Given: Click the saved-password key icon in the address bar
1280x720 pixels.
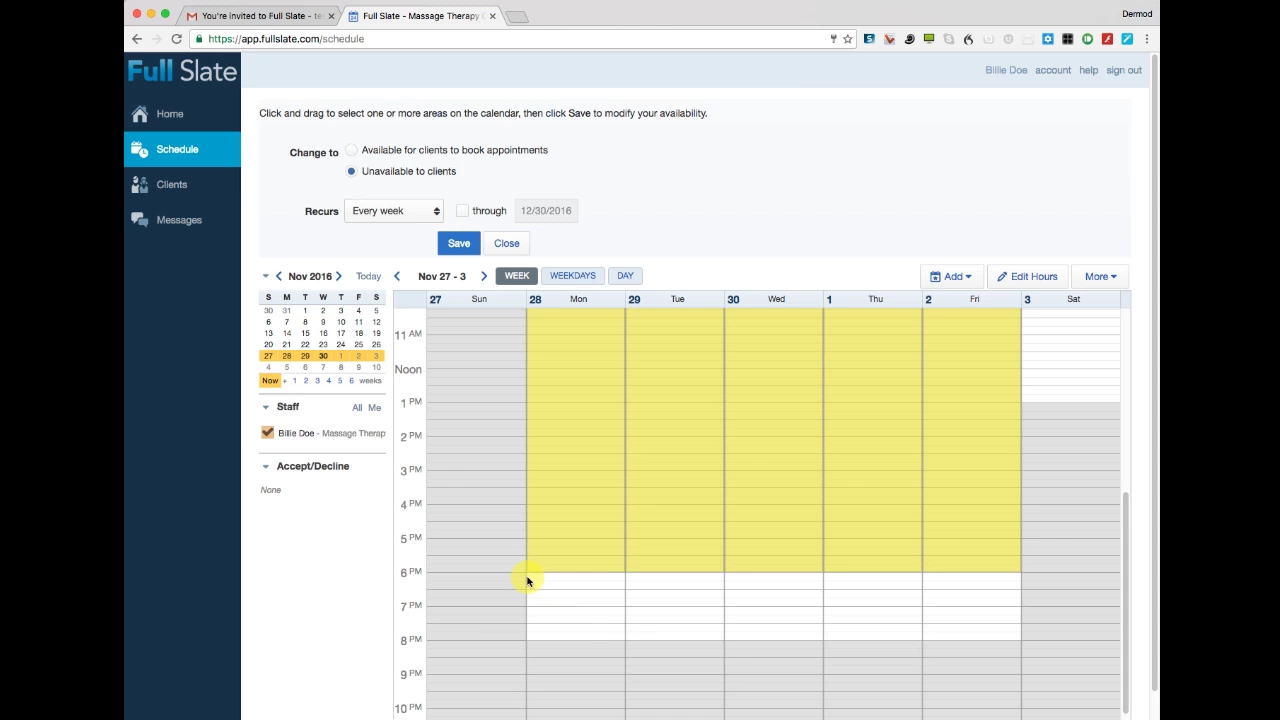Looking at the screenshot, I should click(x=833, y=39).
